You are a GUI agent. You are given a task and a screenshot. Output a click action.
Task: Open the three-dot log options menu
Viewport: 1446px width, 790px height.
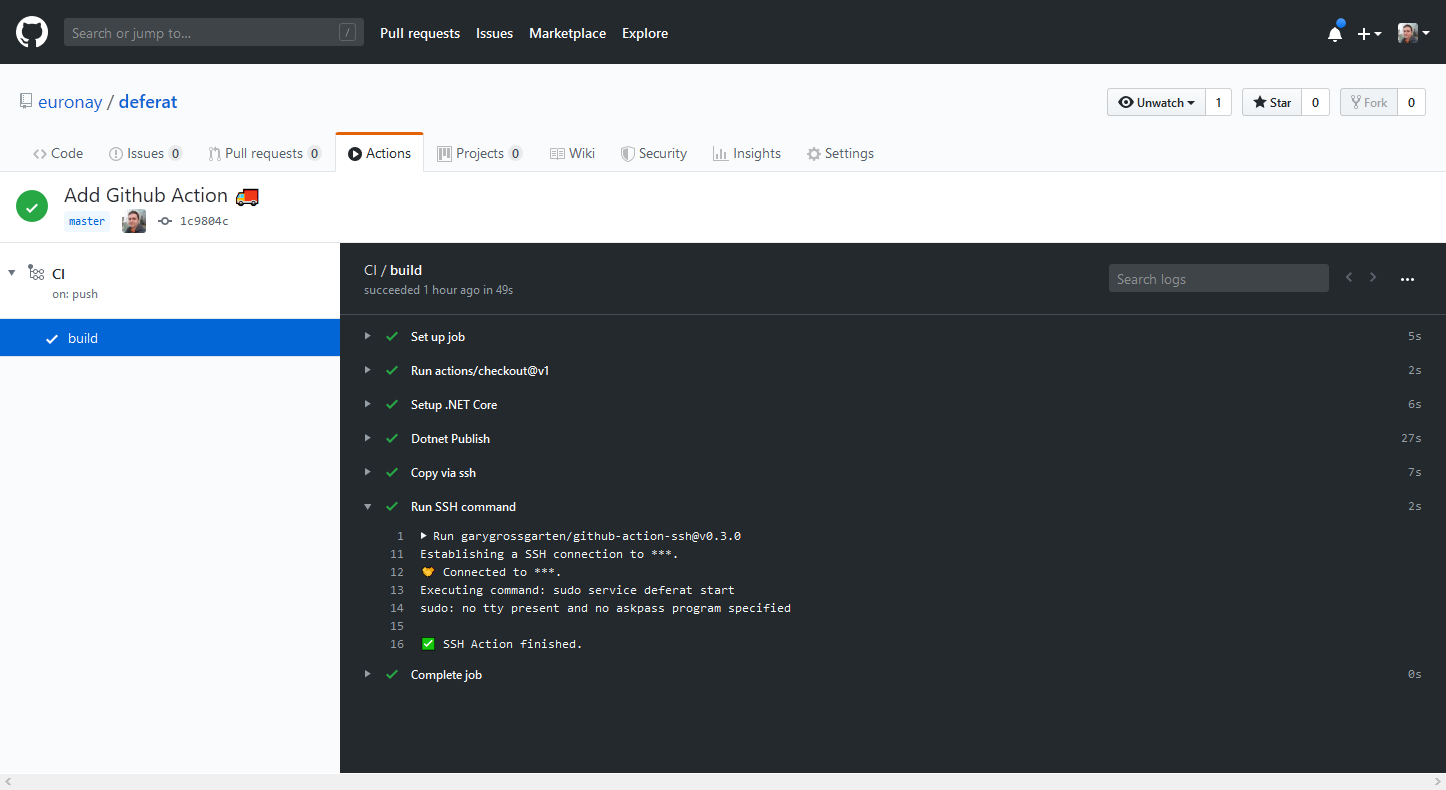click(1407, 279)
